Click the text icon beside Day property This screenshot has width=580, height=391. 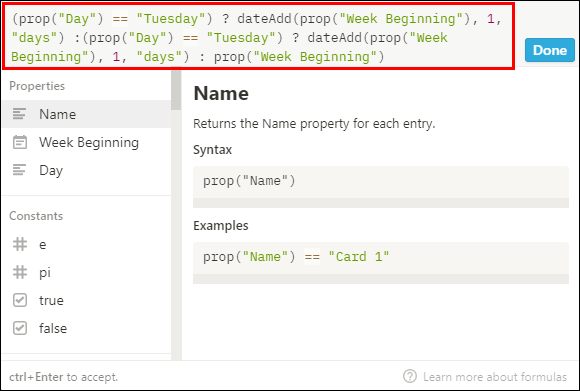tap(19, 170)
